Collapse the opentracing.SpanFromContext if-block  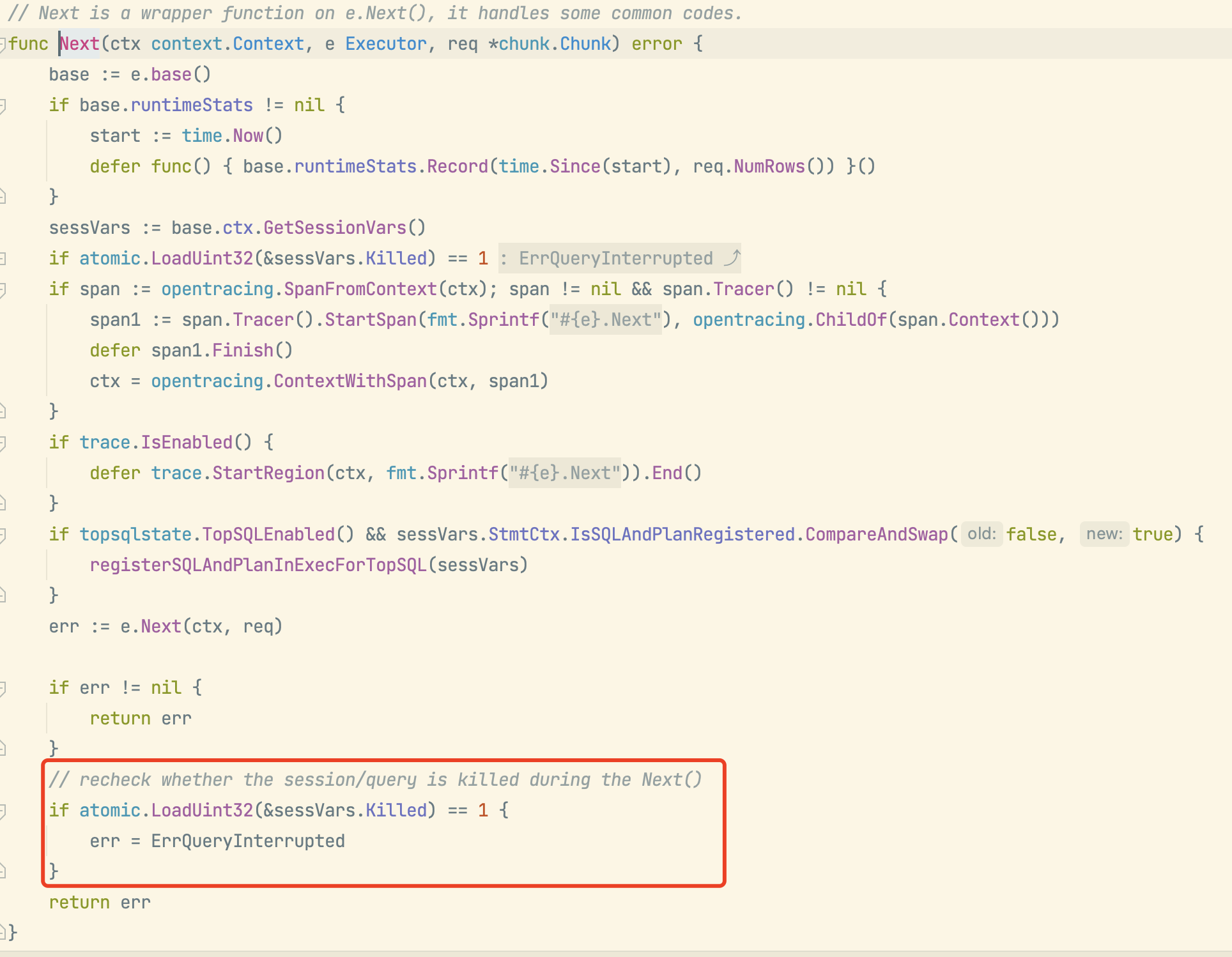pyautogui.click(x=3, y=289)
